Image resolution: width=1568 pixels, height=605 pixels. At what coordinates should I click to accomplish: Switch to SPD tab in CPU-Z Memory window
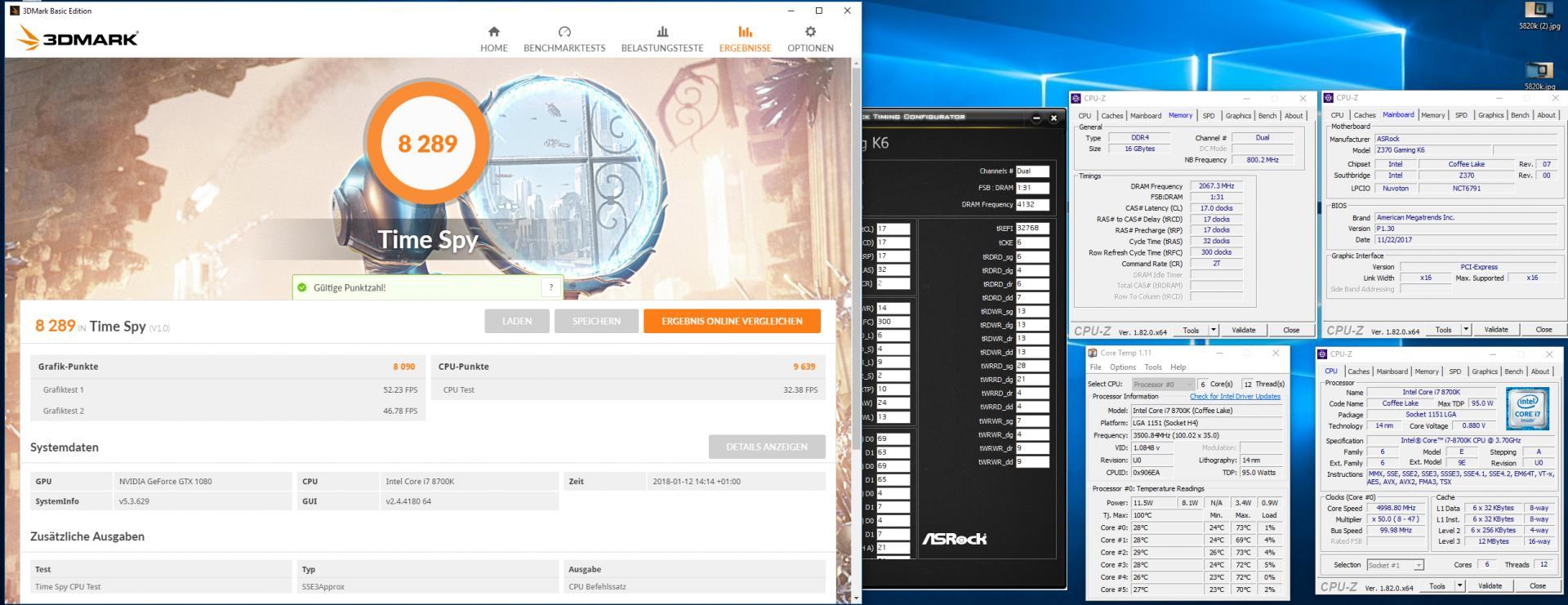click(x=1209, y=116)
